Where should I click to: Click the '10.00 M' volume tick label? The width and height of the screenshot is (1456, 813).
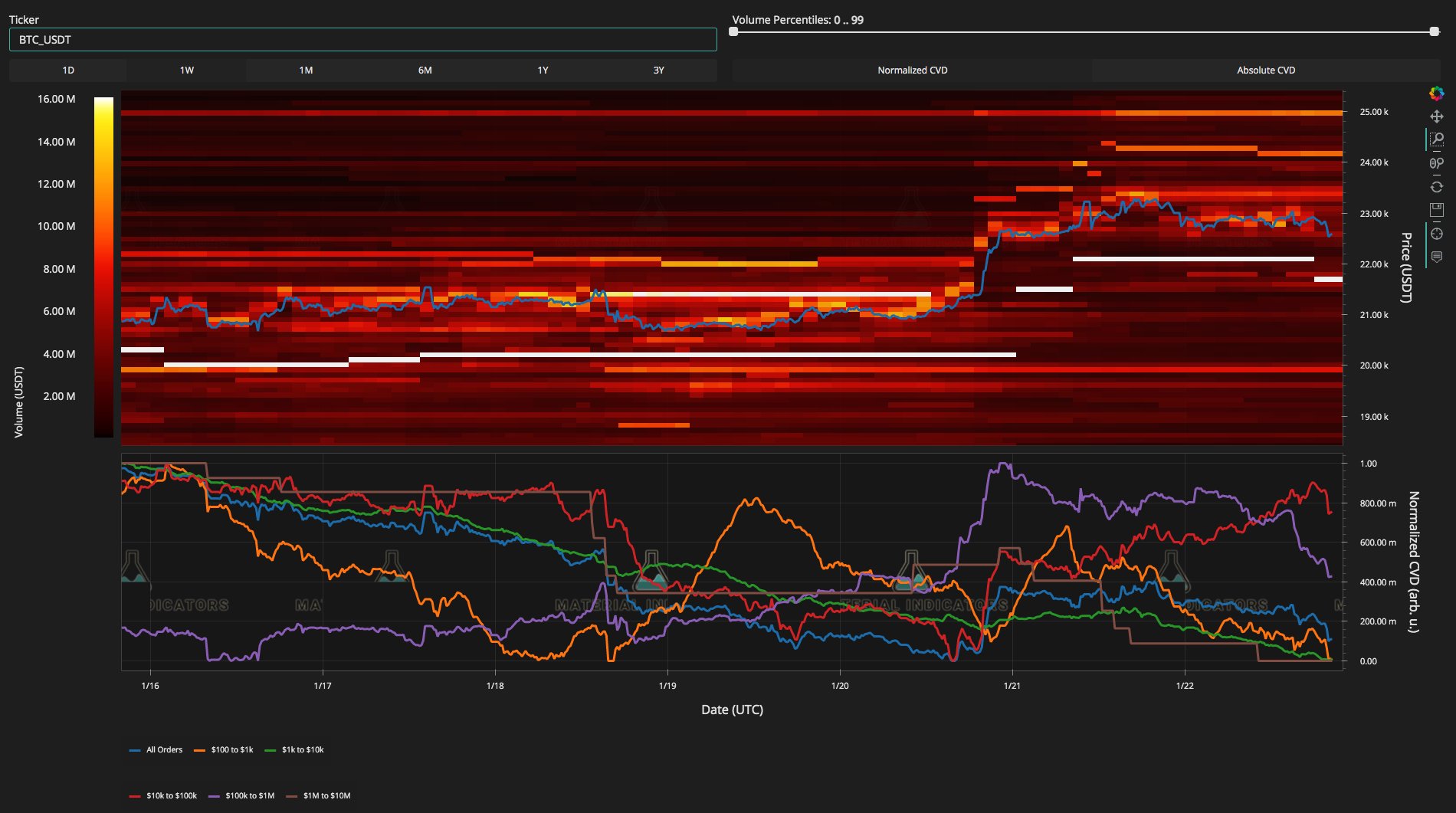point(57,226)
